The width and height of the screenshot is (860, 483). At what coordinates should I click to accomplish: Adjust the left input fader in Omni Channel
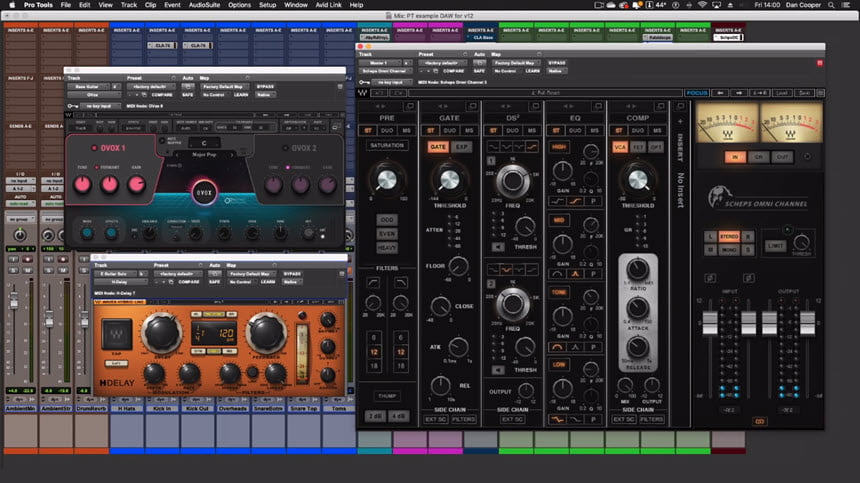pos(710,323)
